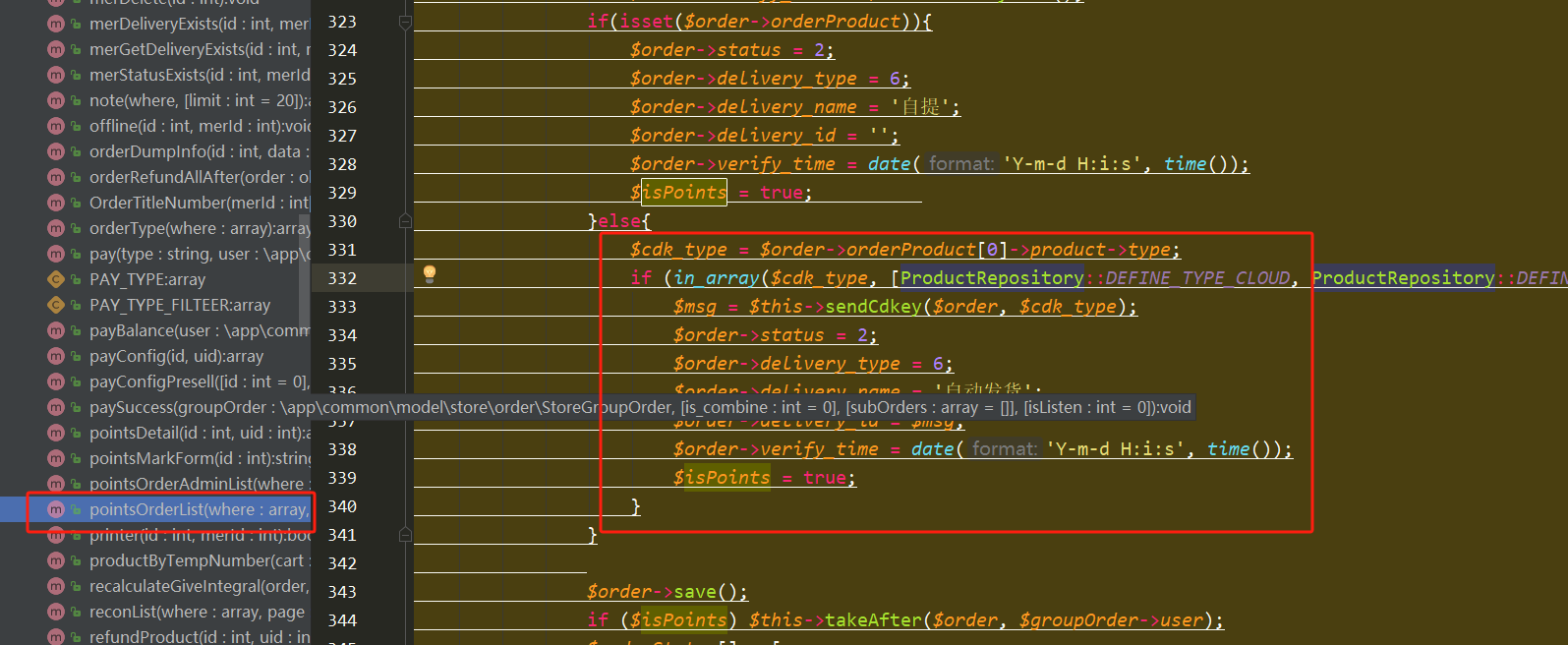Select the note(where, limit) method
The image size is (1568, 645).
[x=200, y=100]
